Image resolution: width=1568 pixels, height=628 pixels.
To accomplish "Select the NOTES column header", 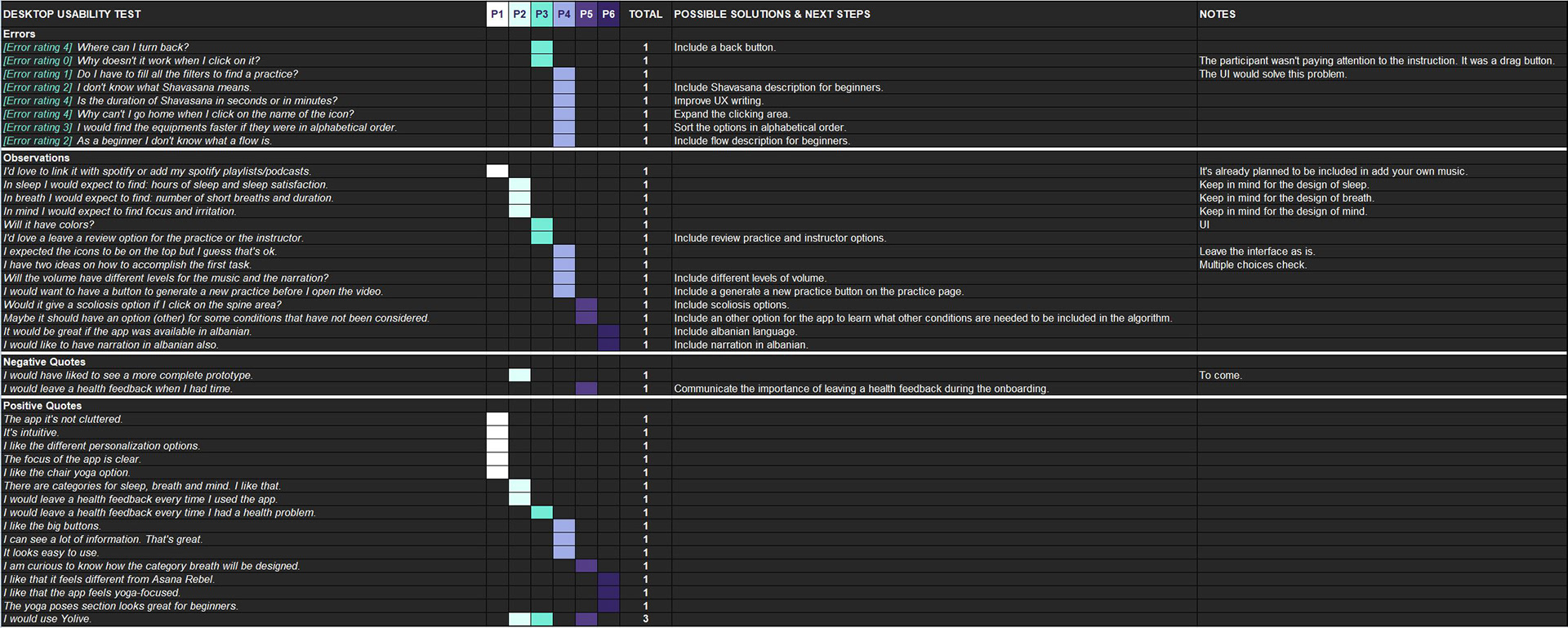I will [1217, 14].
